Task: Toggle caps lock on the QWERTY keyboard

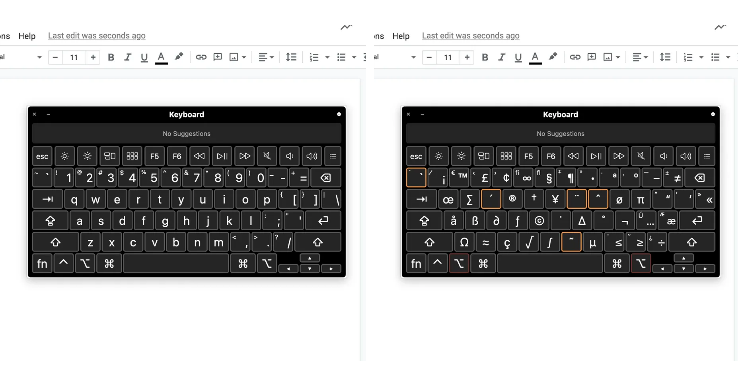Action: click(50, 220)
